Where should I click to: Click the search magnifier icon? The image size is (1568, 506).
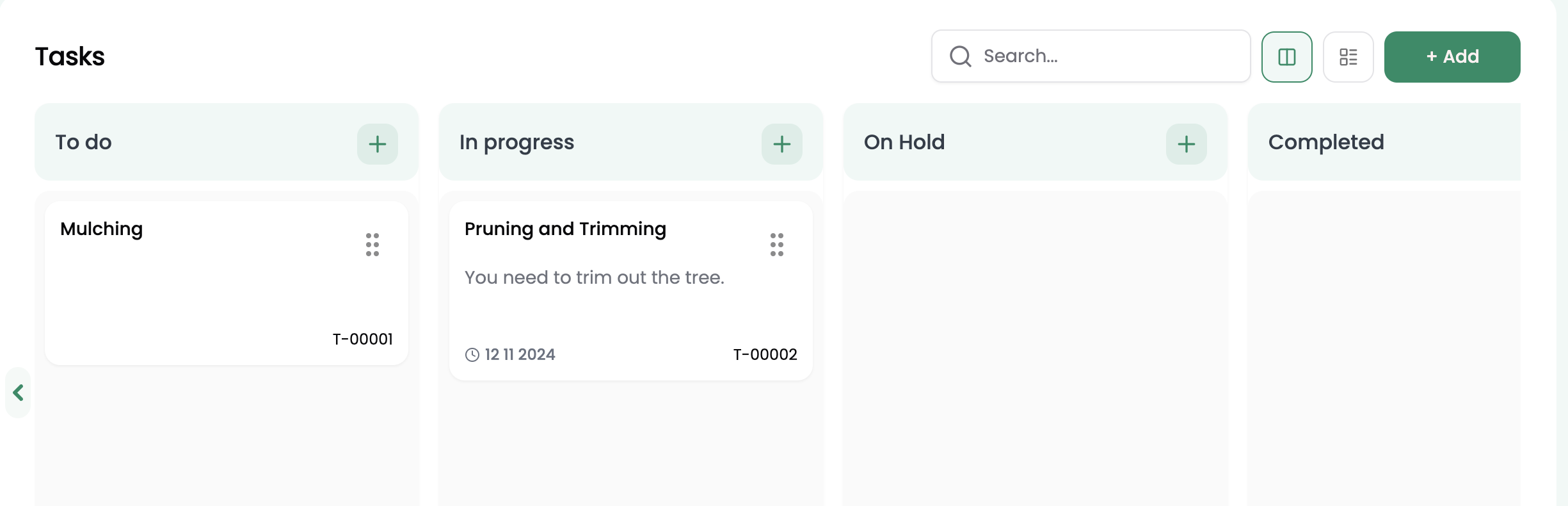[960, 56]
